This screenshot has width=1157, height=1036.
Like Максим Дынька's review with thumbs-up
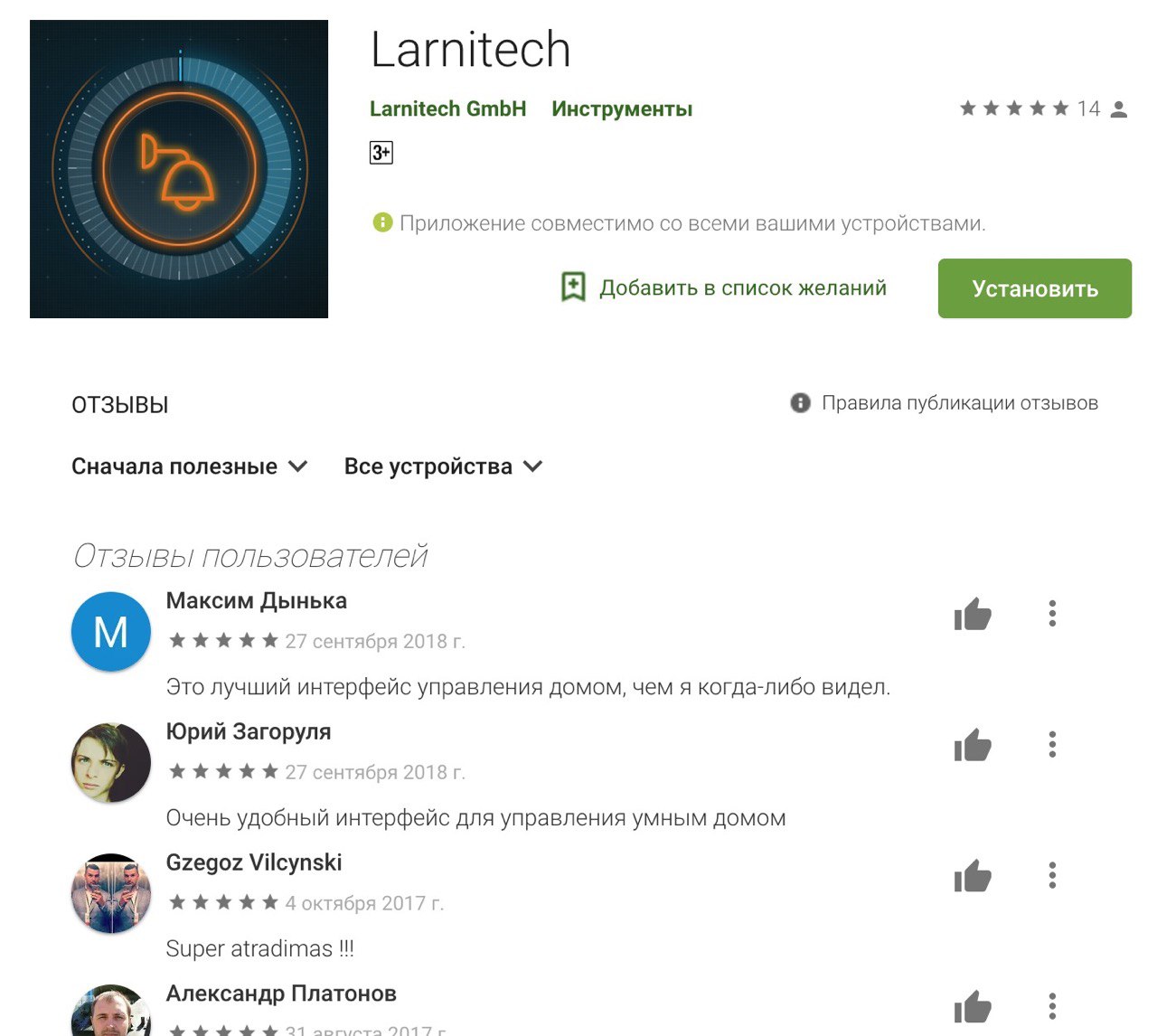[973, 614]
